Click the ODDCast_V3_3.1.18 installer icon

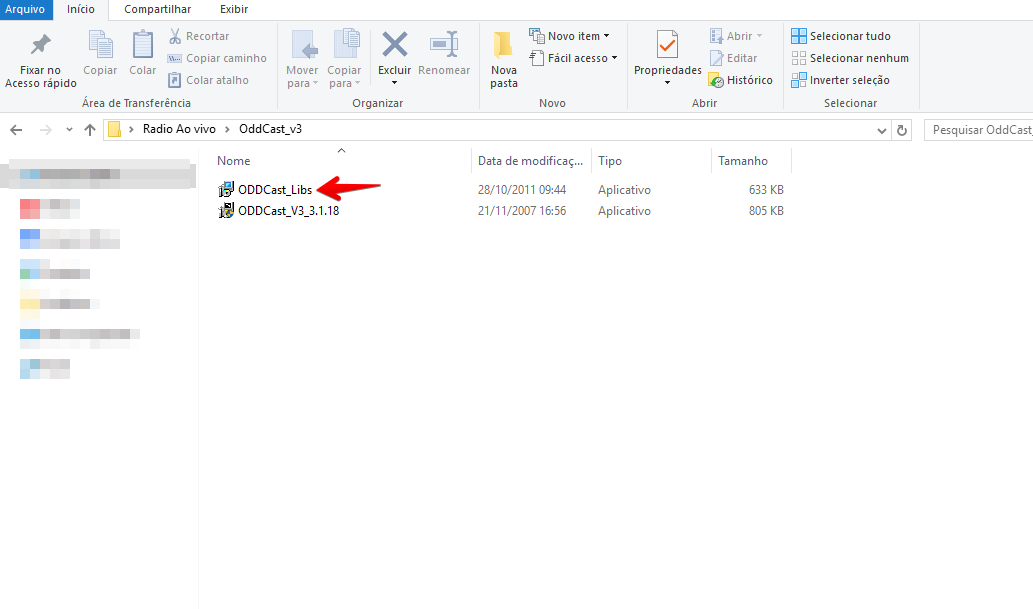[x=226, y=211]
